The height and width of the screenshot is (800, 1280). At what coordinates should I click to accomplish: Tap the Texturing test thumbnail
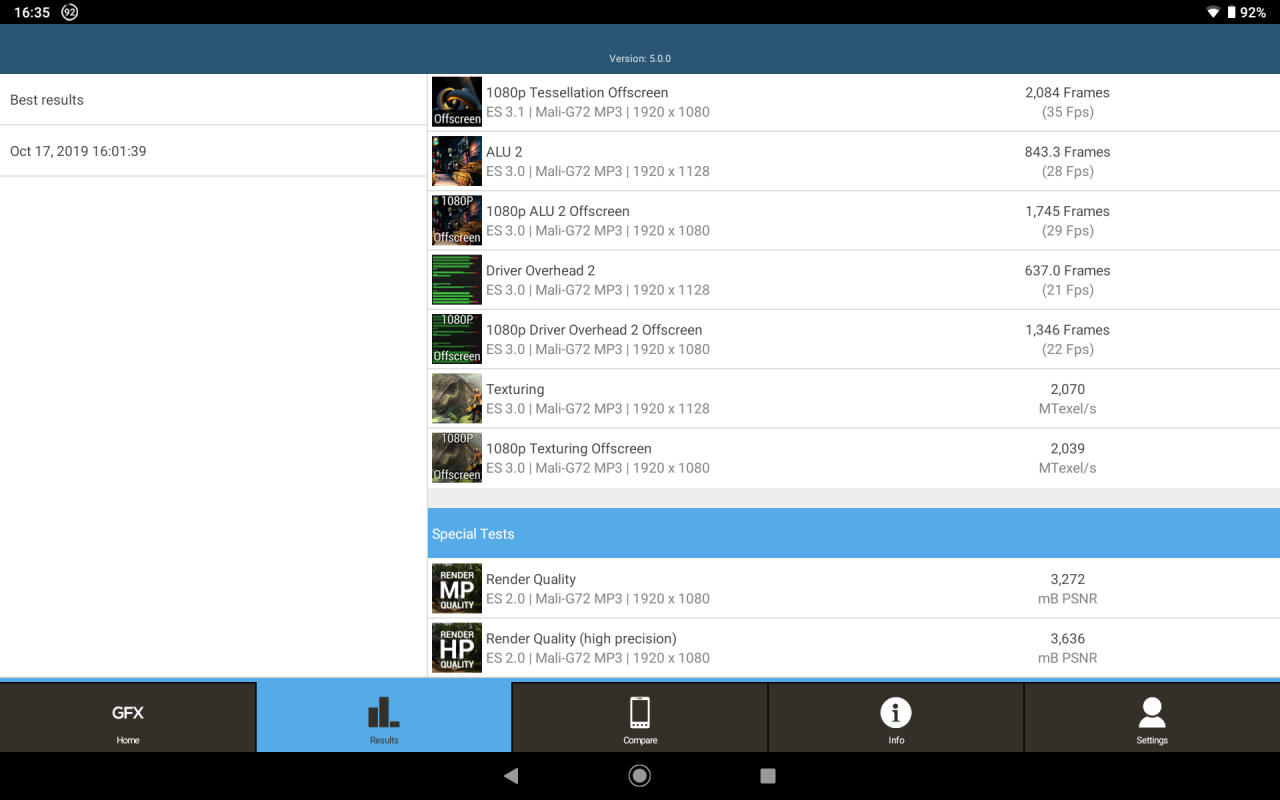pyautogui.click(x=457, y=398)
